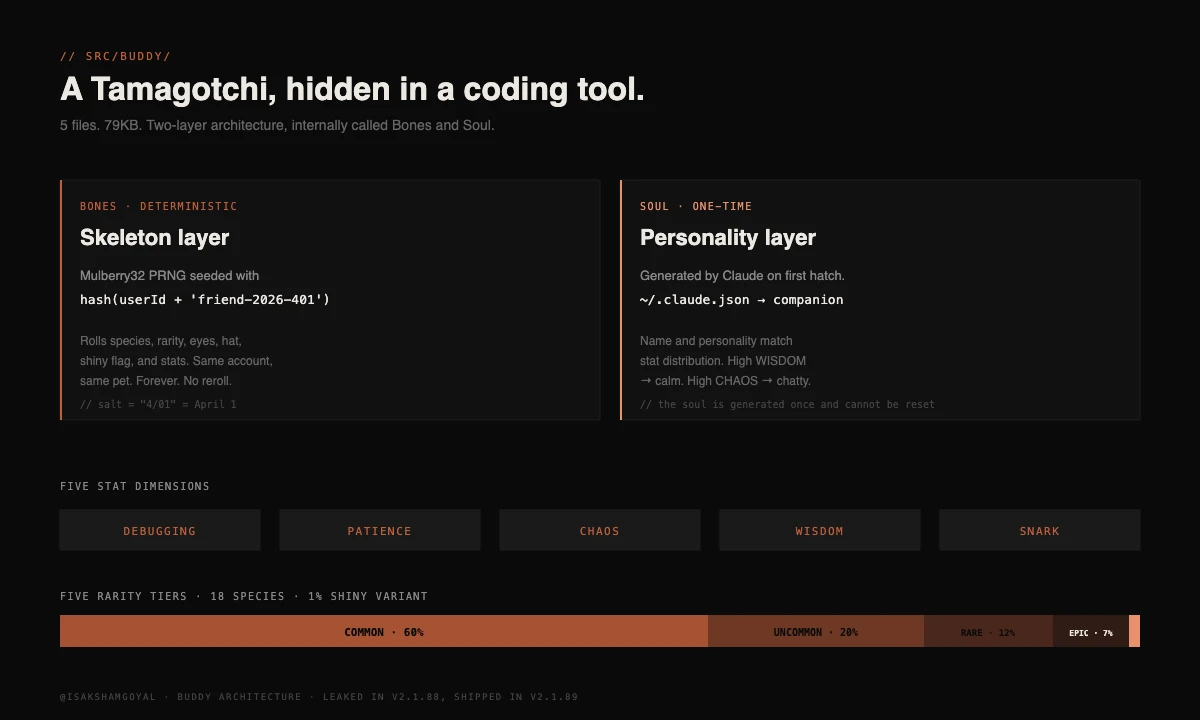Screen dimensions: 1200x720
Task: Click the DEBUGGING stat box
Action: (160, 530)
